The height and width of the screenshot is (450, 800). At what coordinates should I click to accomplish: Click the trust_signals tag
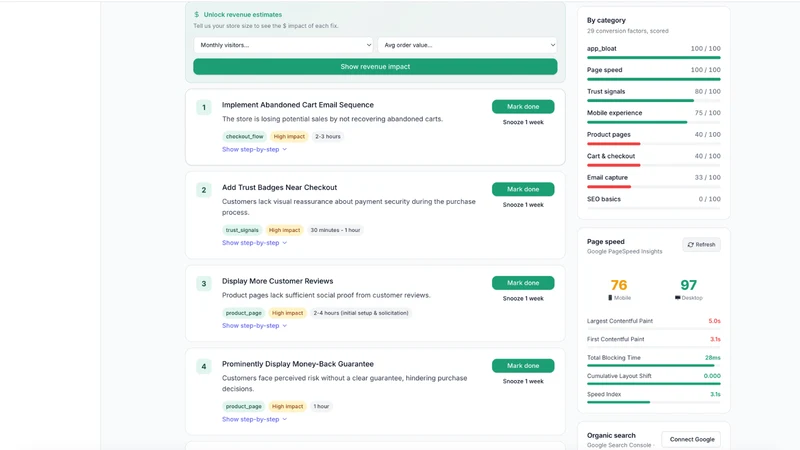(242, 230)
